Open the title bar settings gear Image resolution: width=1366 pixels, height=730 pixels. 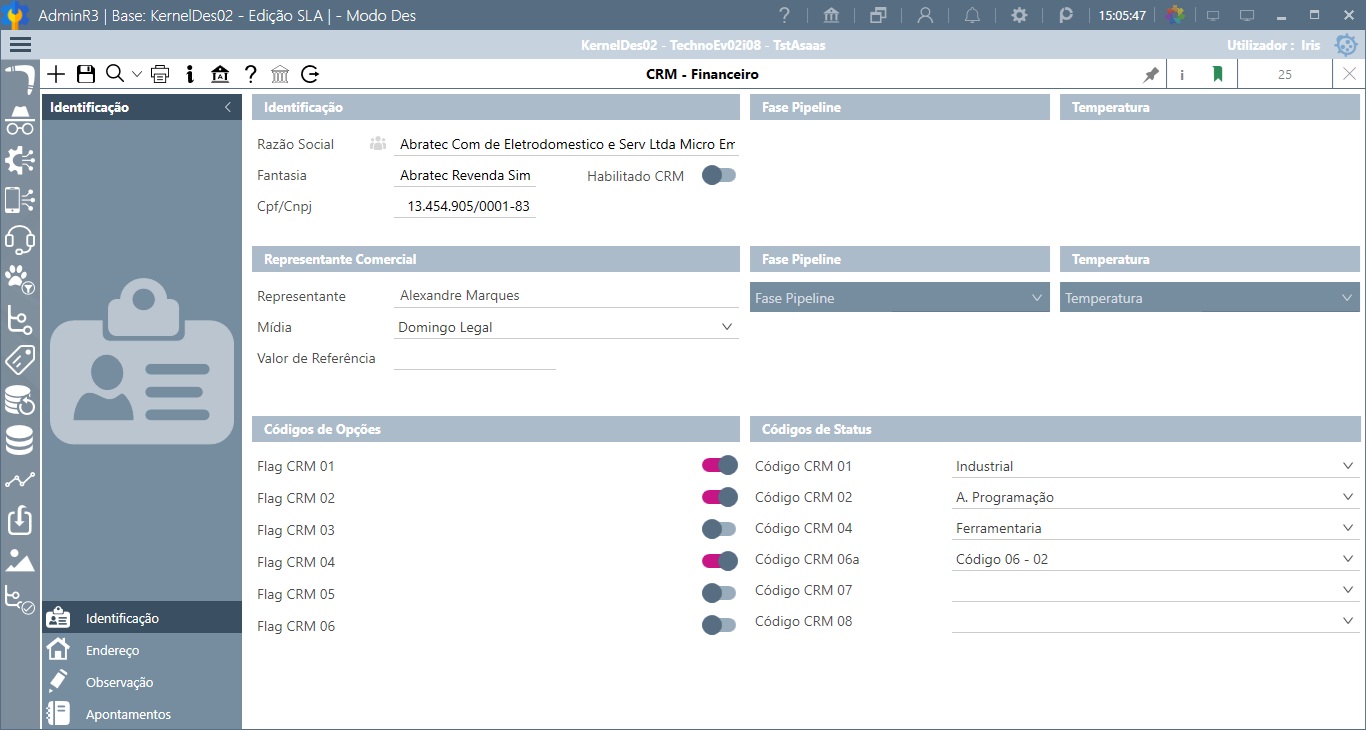1019,15
